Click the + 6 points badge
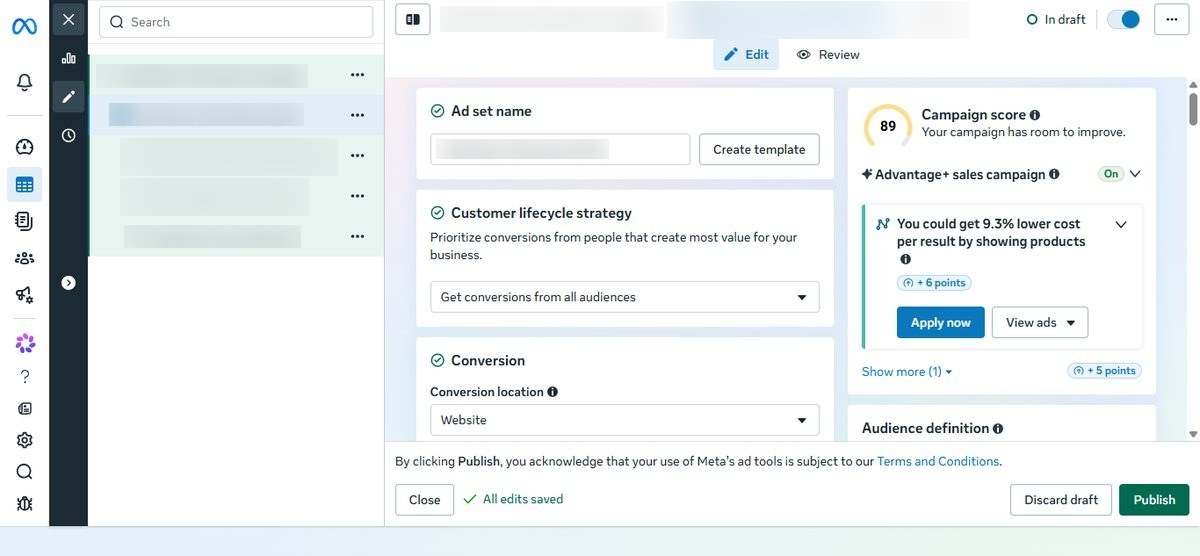 [934, 283]
